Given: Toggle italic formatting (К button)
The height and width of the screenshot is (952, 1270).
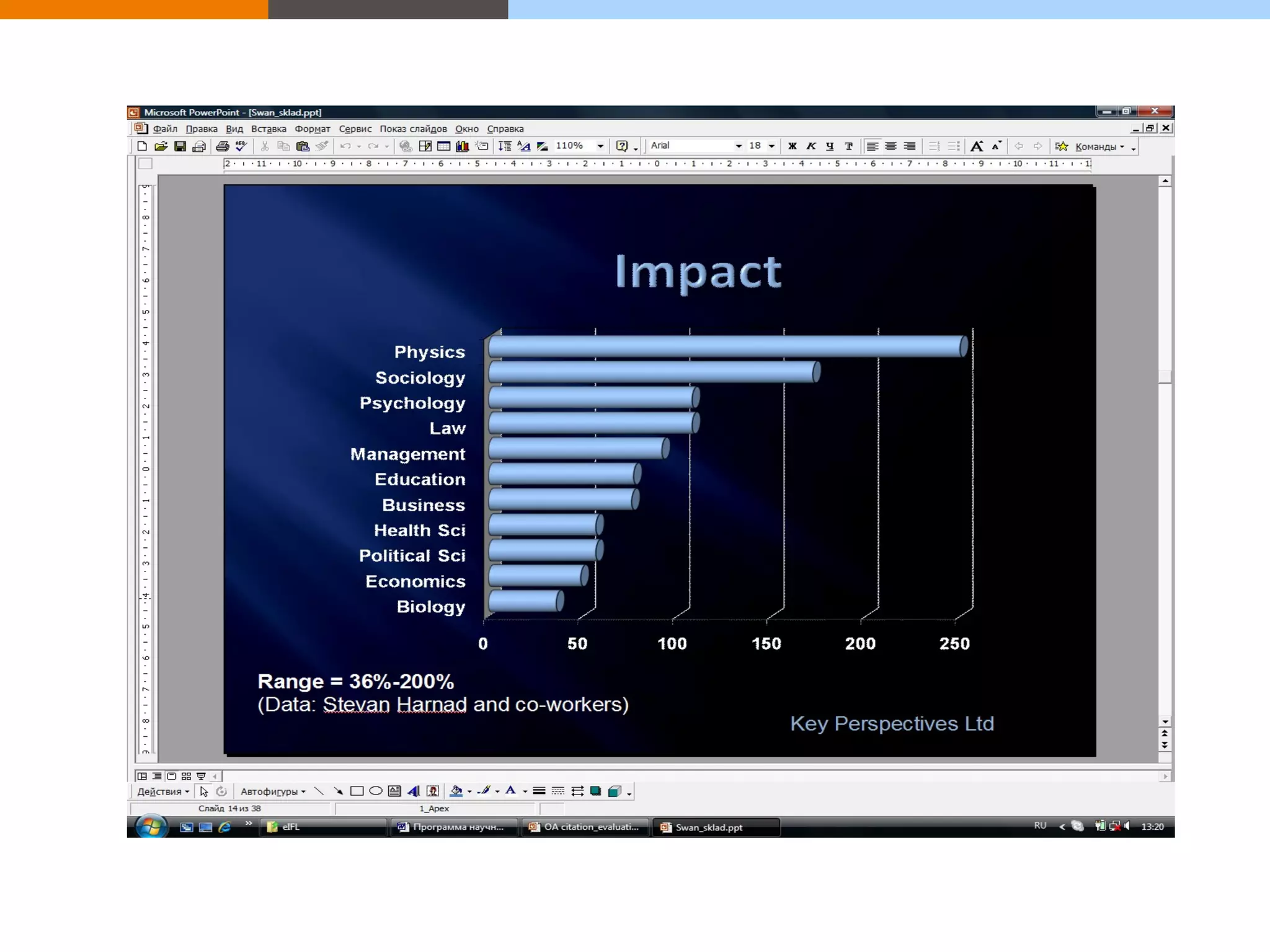Looking at the screenshot, I should [x=810, y=146].
